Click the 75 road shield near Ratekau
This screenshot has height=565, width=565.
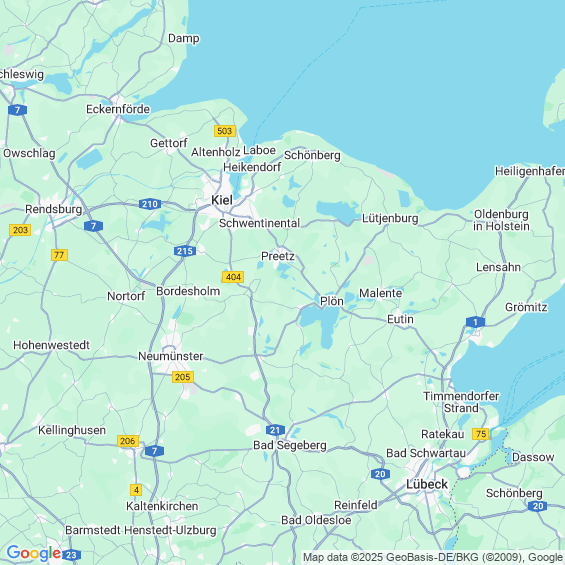point(481,434)
